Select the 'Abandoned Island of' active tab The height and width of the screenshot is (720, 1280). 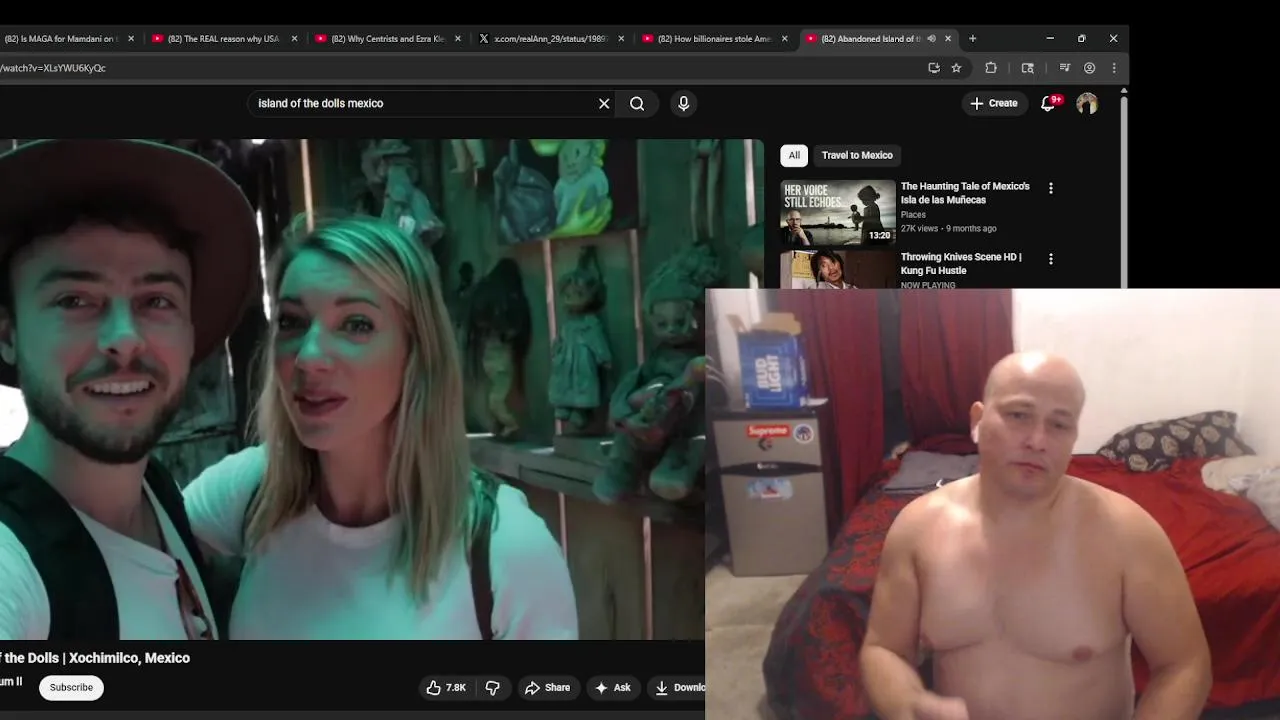(870, 39)
